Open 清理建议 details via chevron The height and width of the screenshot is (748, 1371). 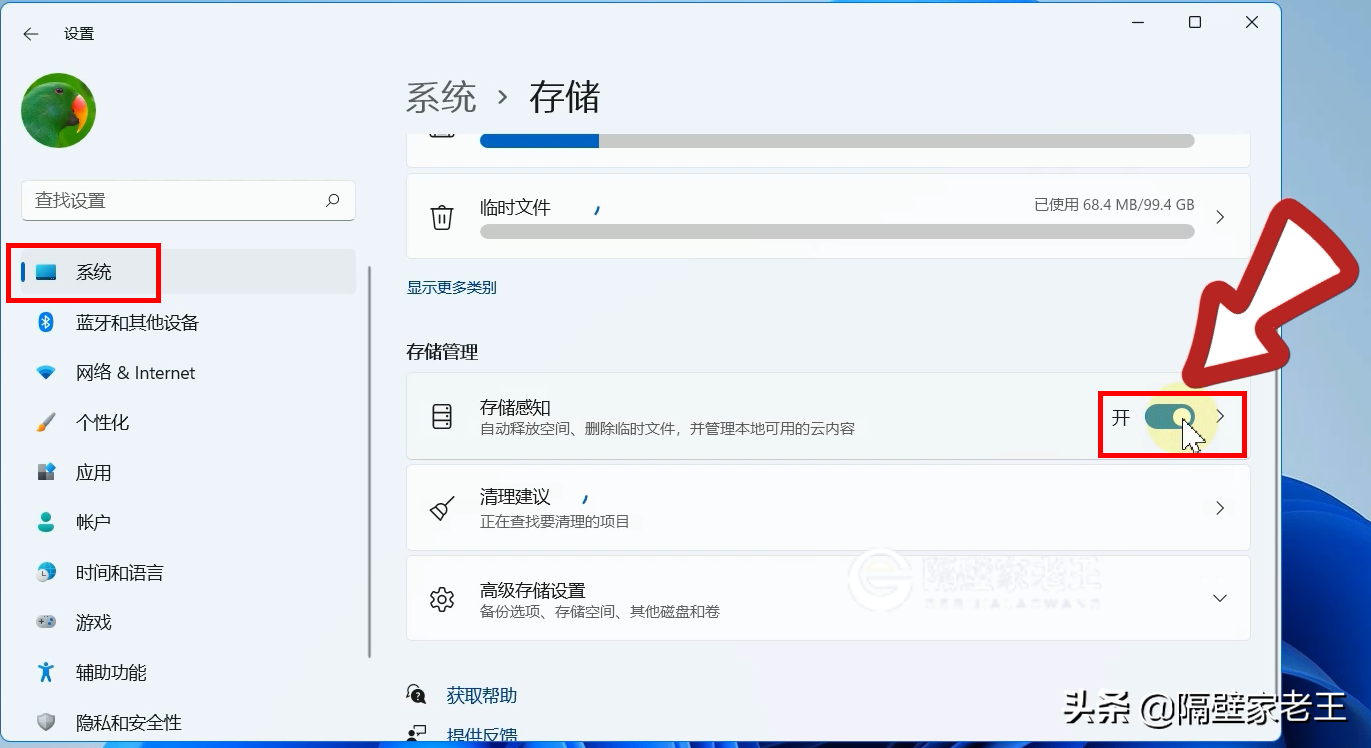(1219, 507)
